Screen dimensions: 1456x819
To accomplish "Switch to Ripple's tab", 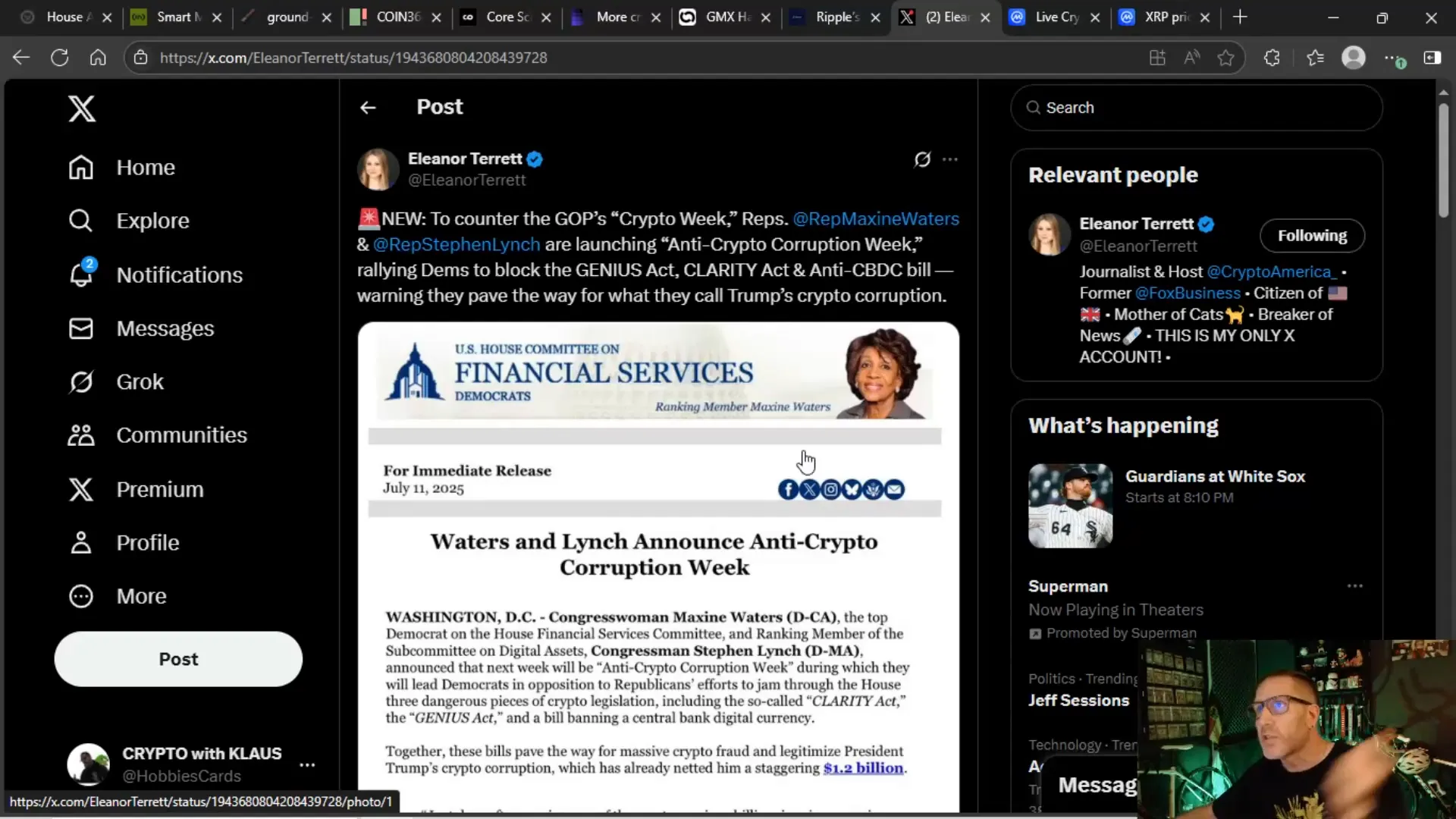I will click(x=834, y=17).
